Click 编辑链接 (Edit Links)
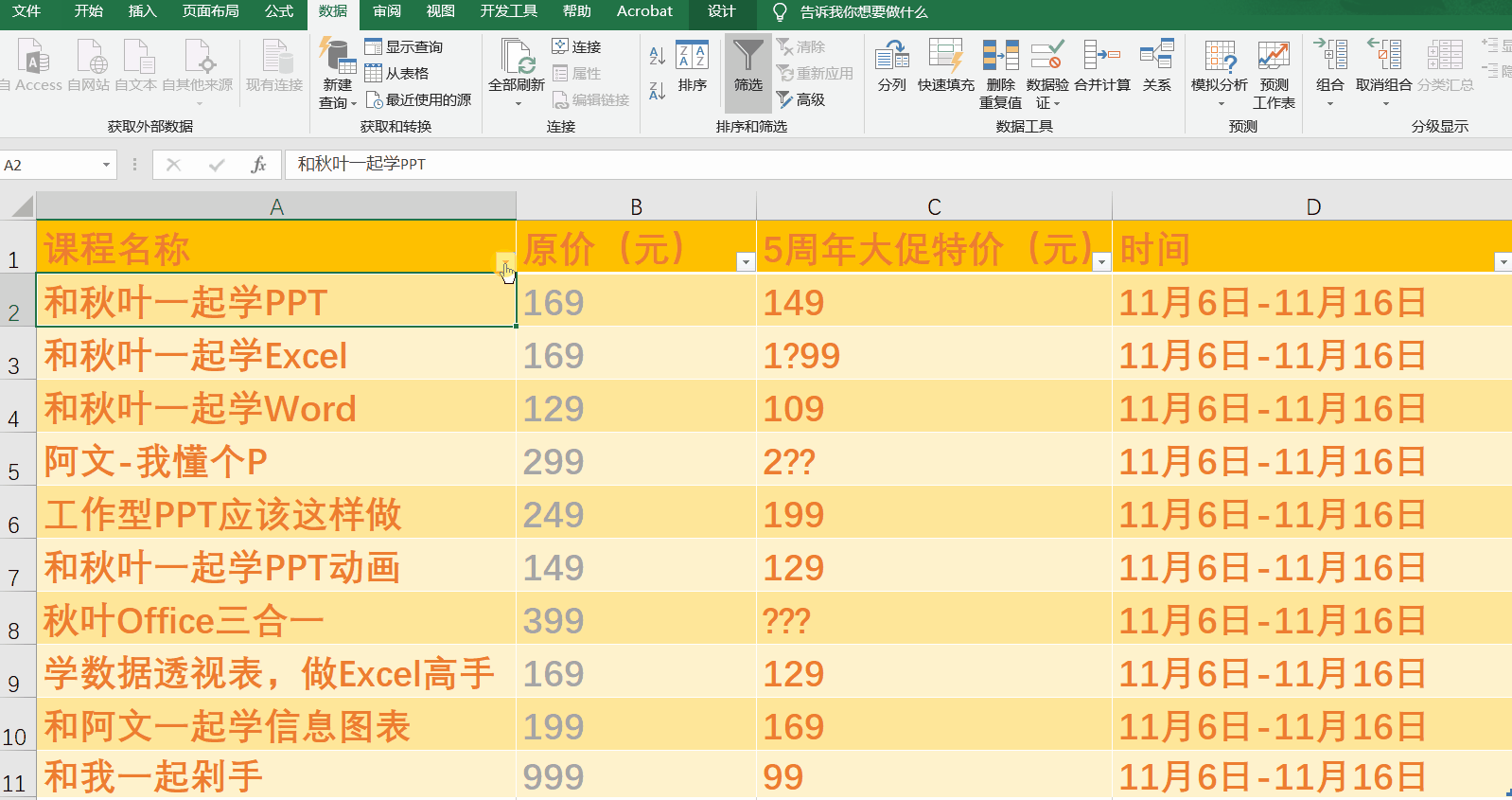This screenshot has width=1512, height=800. (590, 99)
